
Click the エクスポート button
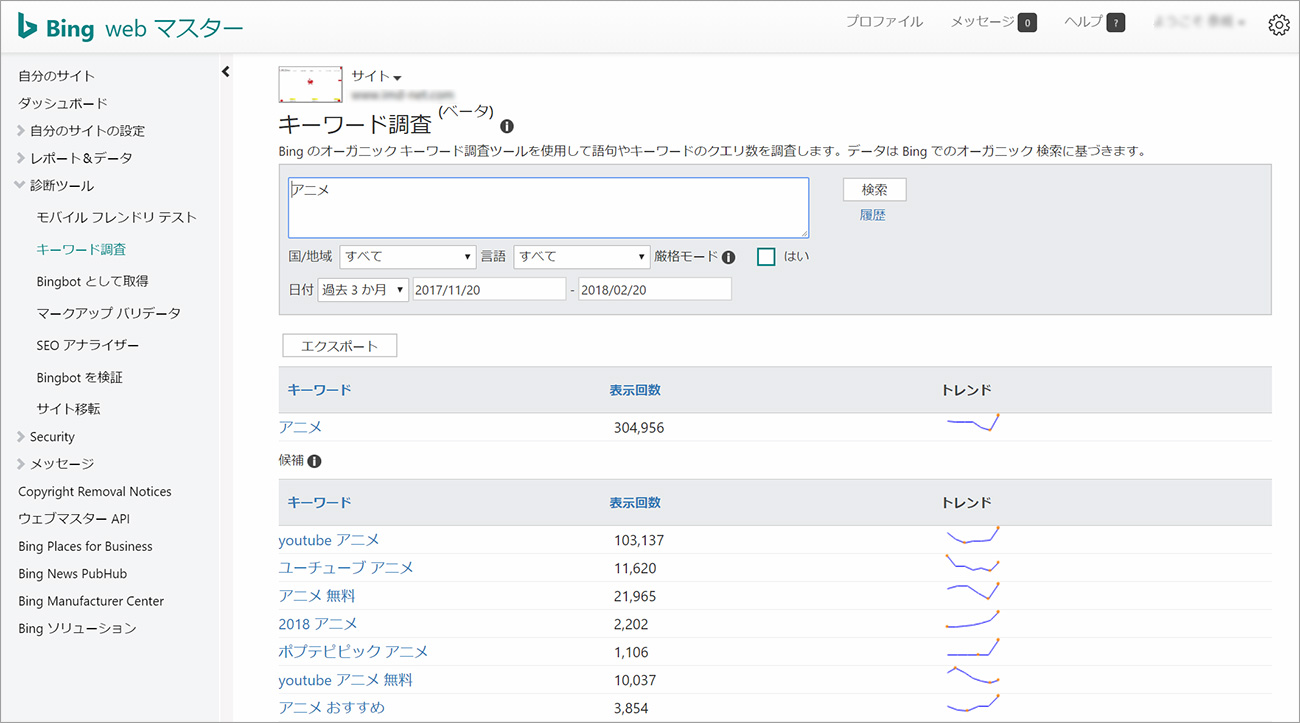click(x=340, y=346)
